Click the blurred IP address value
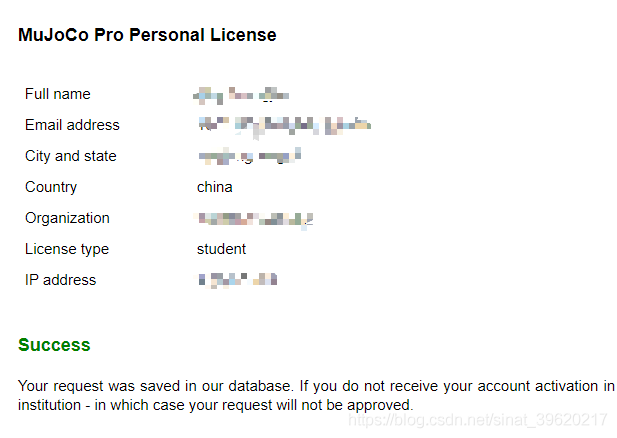The height and width of the screenshot is (438, 617). coord(238,280)
